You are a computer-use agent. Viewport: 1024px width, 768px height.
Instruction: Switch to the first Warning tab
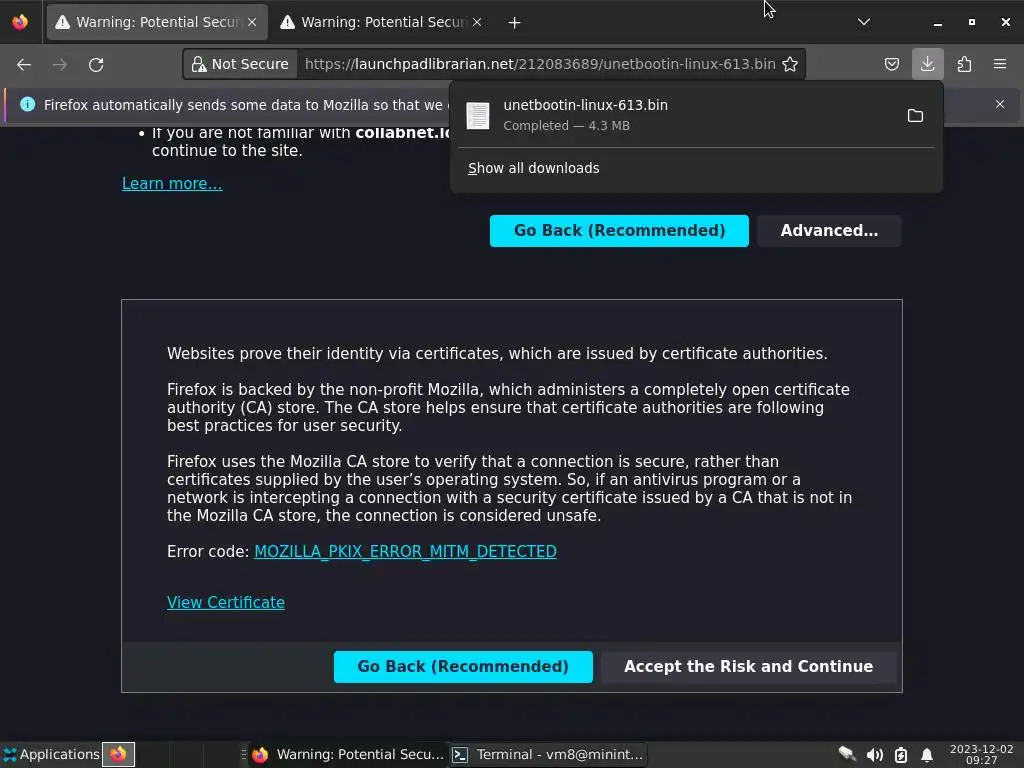coord(157,22)
